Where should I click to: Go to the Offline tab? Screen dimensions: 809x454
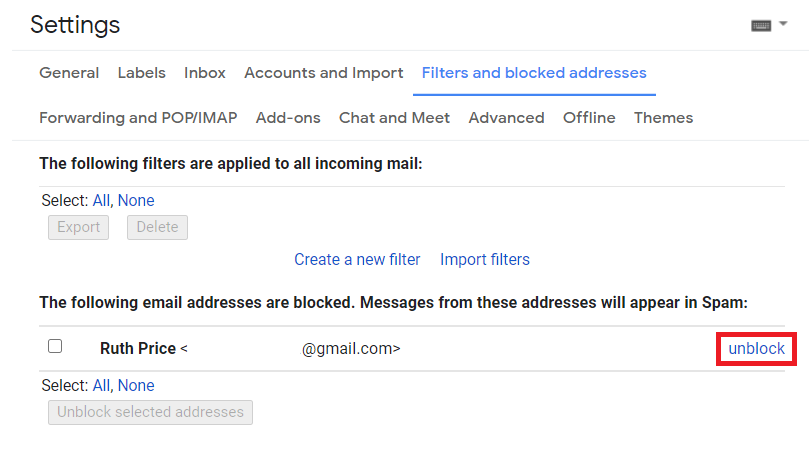coord(589,118)
